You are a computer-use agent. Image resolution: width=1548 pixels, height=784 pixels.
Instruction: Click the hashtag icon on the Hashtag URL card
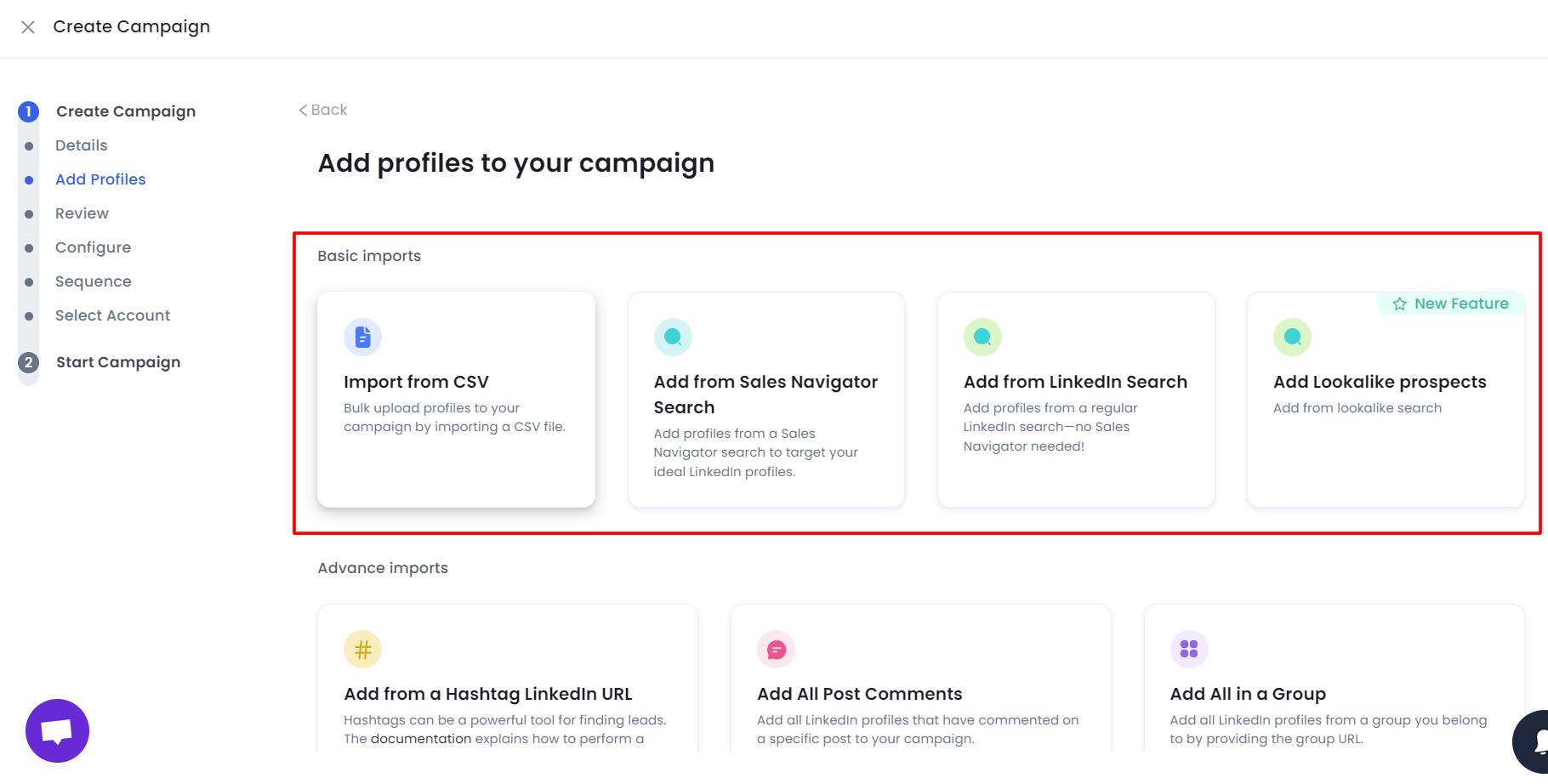coord(363,649)
